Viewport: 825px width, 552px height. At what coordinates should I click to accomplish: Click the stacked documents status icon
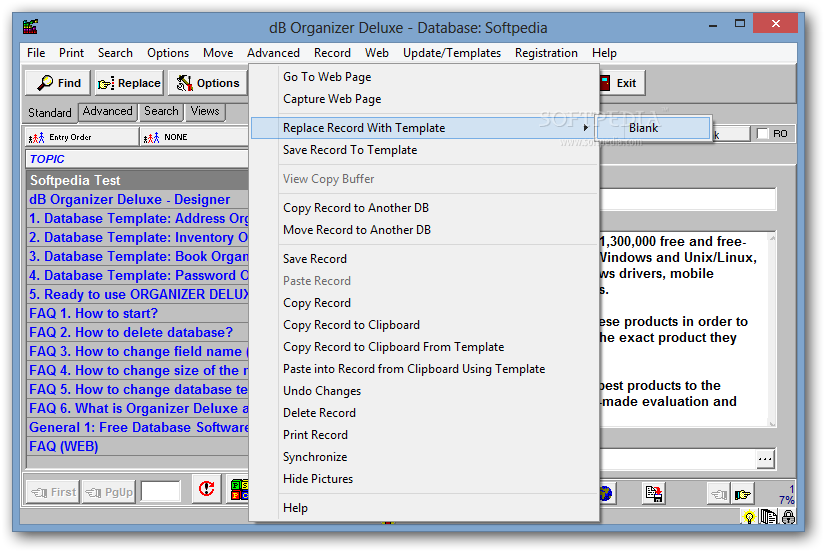[768, 517]
